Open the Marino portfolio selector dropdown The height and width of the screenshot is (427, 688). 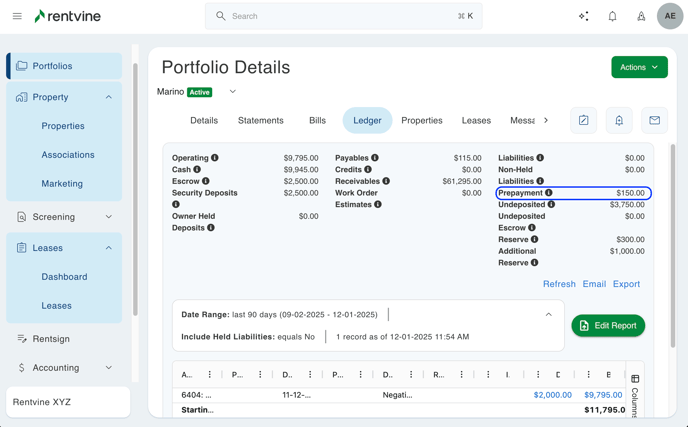point(233,92)
